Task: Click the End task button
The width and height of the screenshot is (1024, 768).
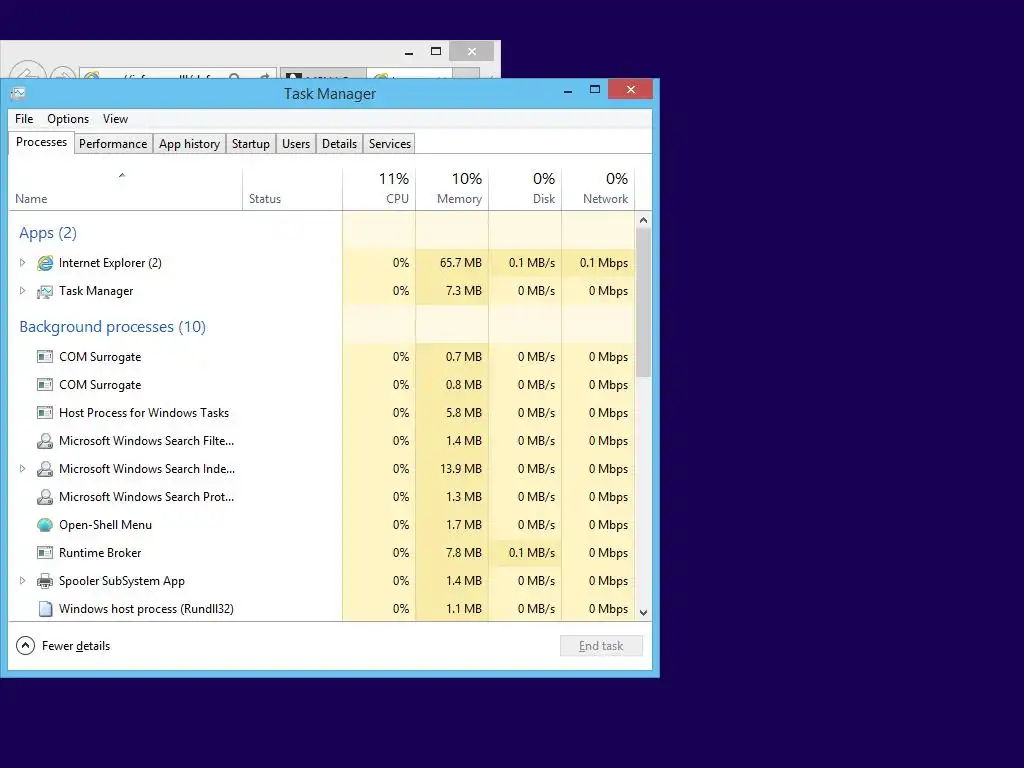Action: tap(601, 646)
